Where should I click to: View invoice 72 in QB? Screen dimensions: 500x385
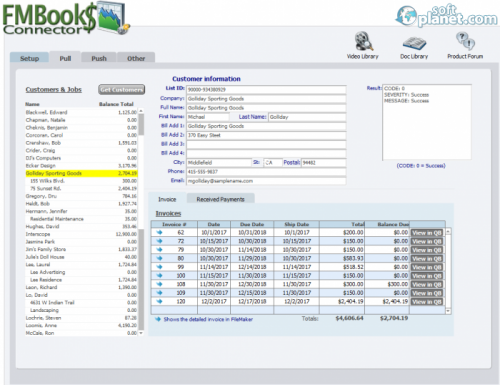[427, 241]
